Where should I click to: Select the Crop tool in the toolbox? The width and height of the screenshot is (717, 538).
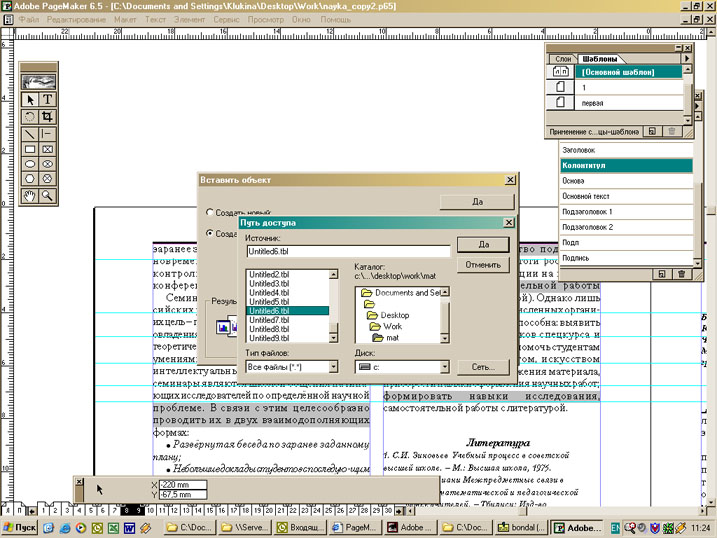pos(48,117)
